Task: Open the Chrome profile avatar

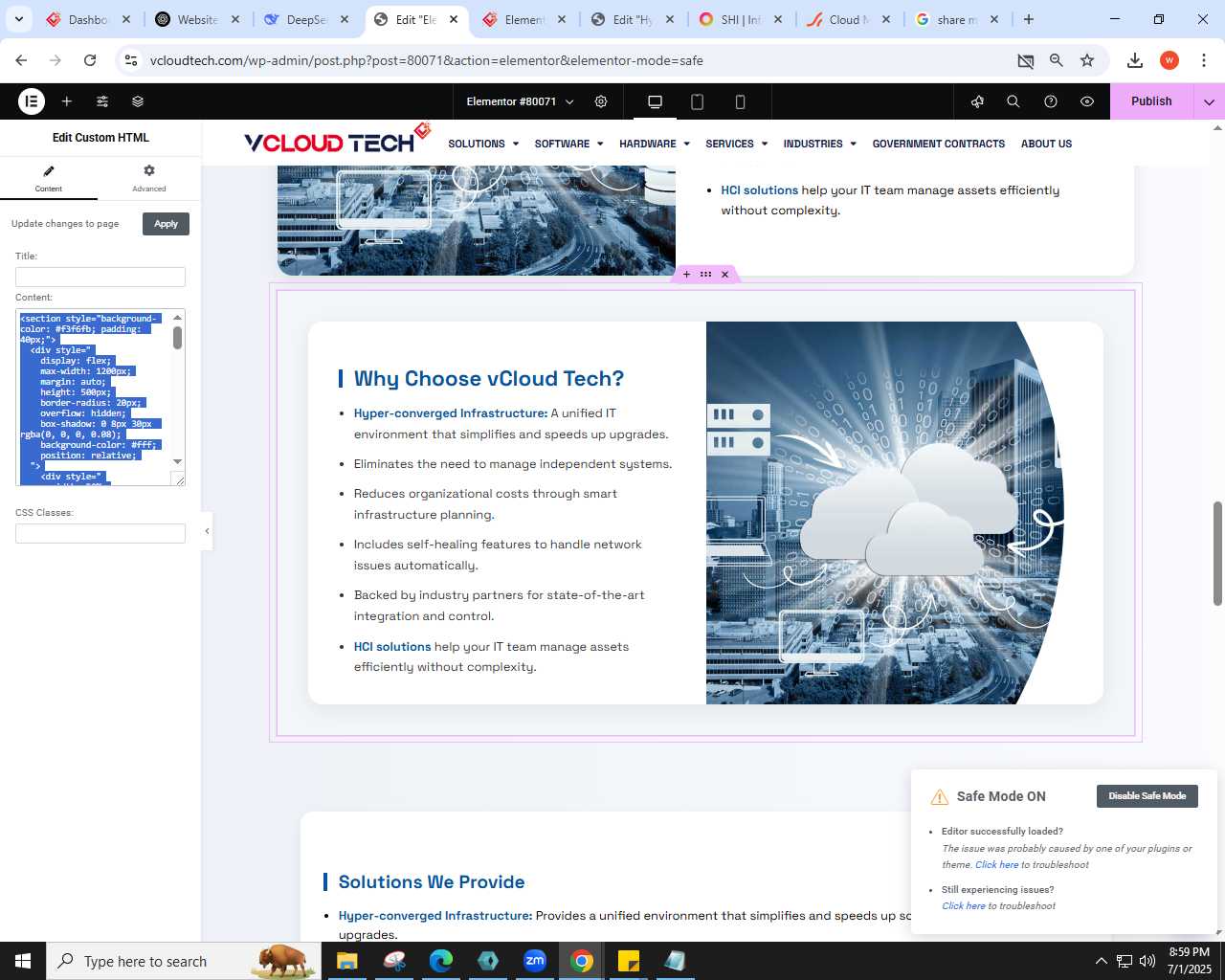Action: coord(1169,60)
